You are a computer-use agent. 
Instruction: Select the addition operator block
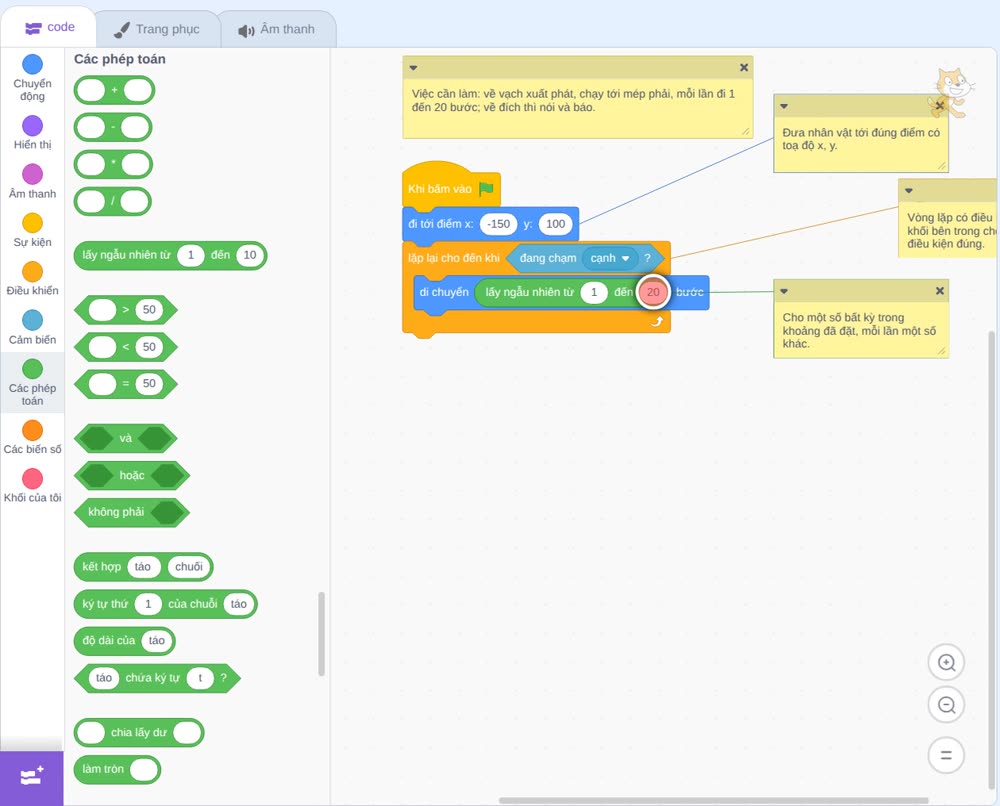click(114, 91)
